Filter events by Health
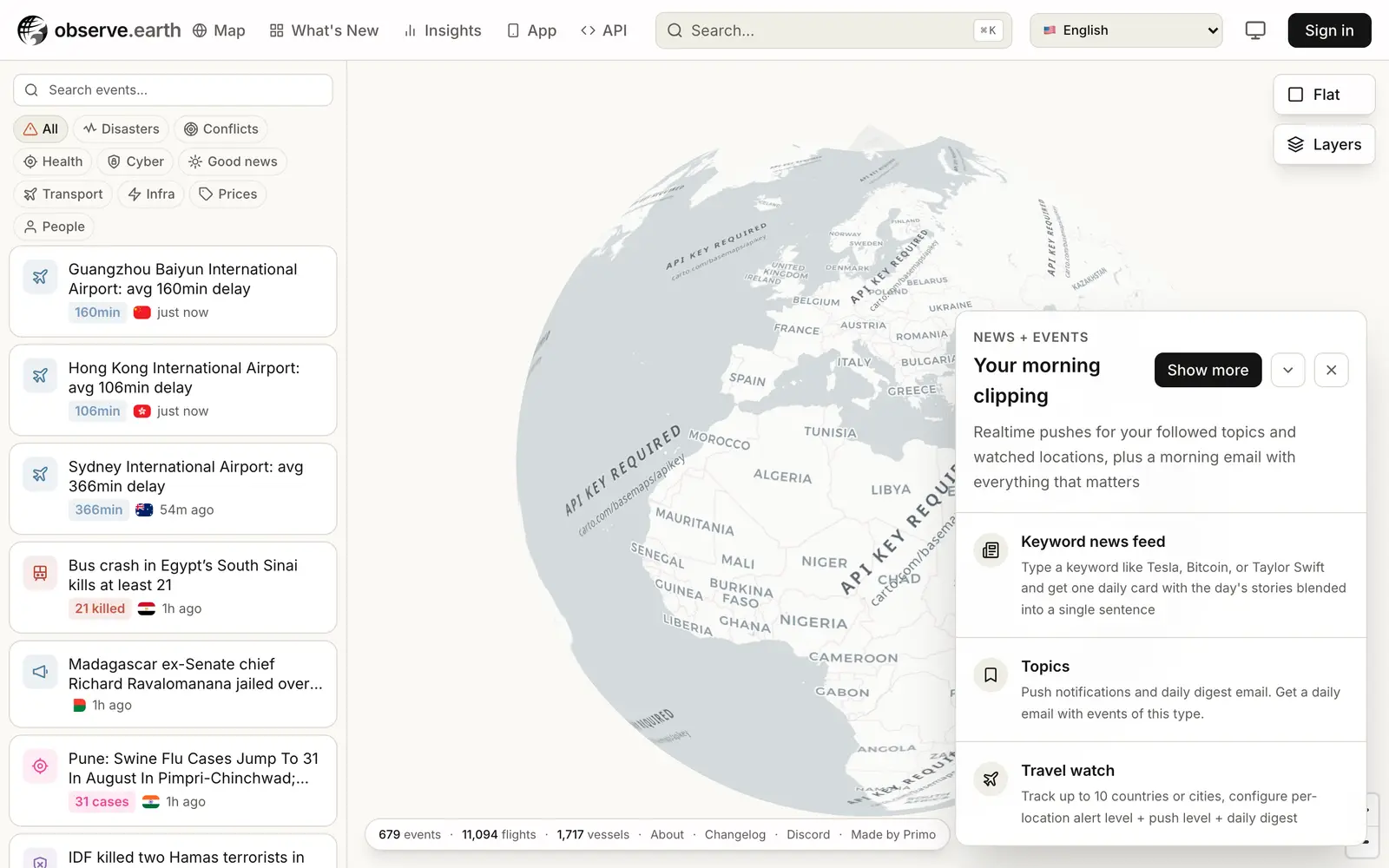The height and width of the screenshot is (868, 1389). click(x=53, y=161)
